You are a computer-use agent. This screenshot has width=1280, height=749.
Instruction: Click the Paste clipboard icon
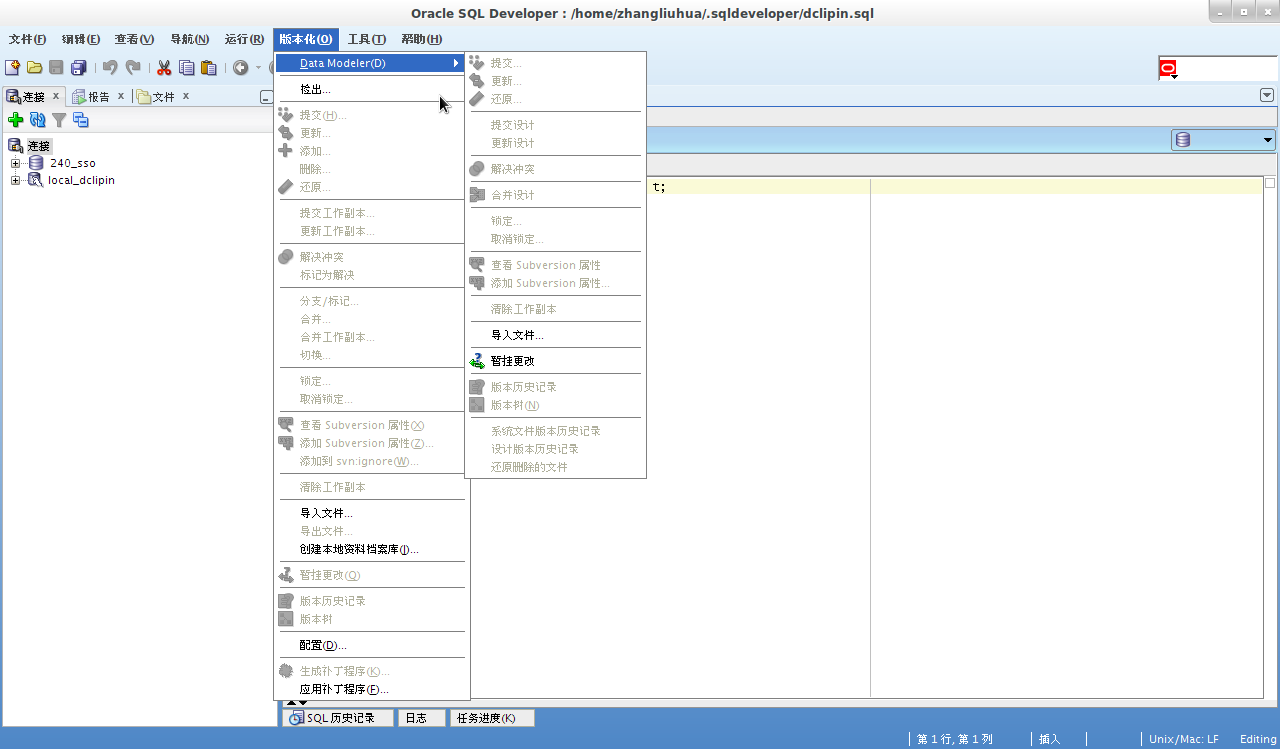point(209,68)
